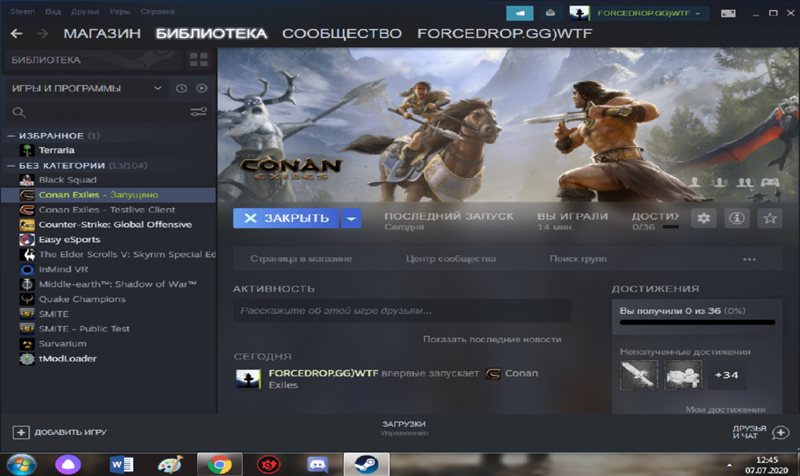This screenshot has width=800, height=476.
Task: Open the Друзья menu
Action: 85,11
